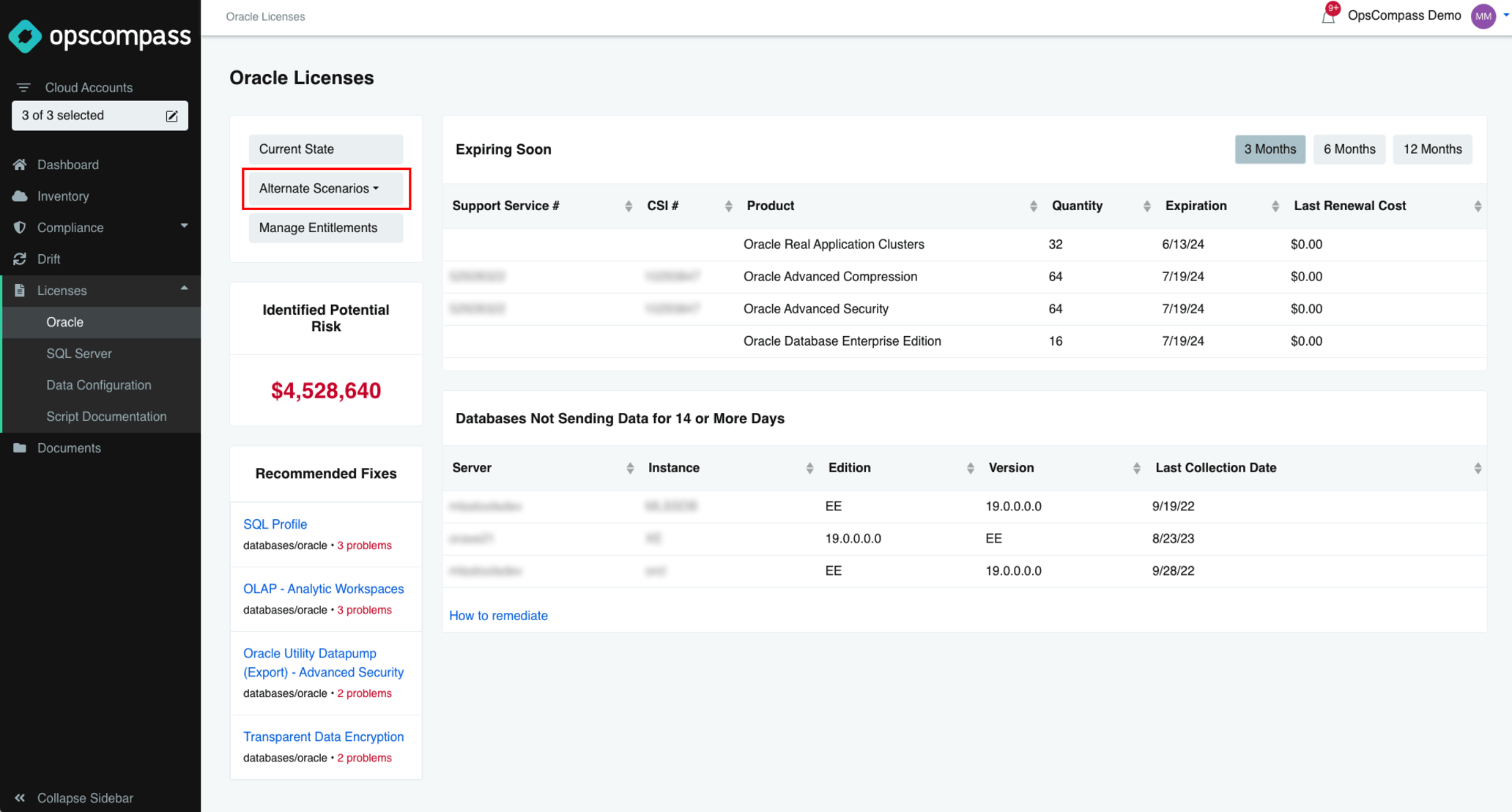The height and width of the screenshot is (812, 1512).
Task: Switch to the SQL Server licenses page
Action: [78, 353]
